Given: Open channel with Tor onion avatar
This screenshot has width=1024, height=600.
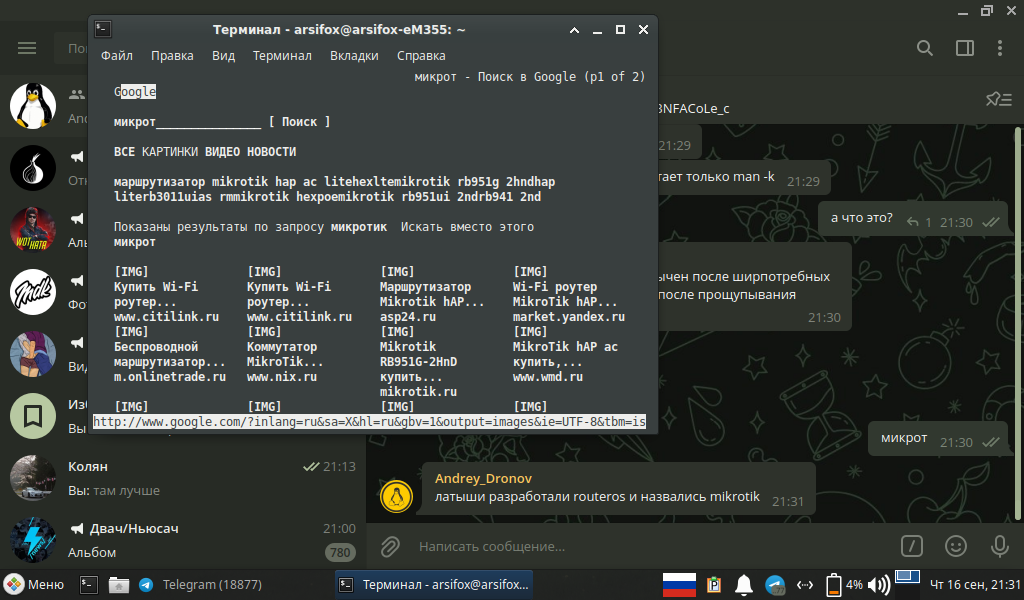Looking at the screenshot, I should coord(33,168).
